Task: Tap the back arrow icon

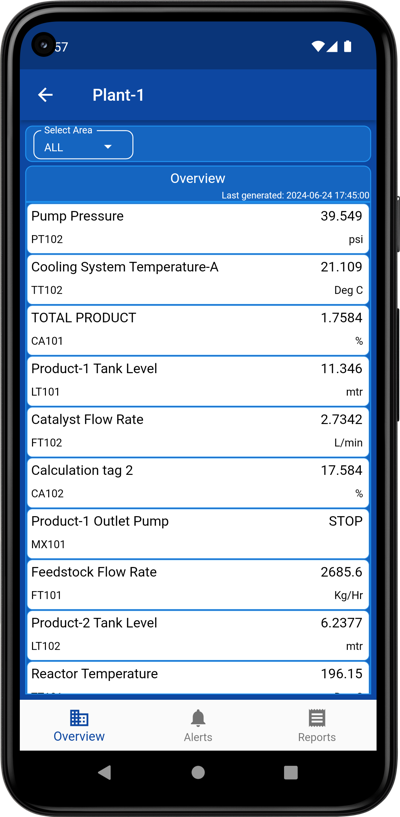Action: coord(46,95)
